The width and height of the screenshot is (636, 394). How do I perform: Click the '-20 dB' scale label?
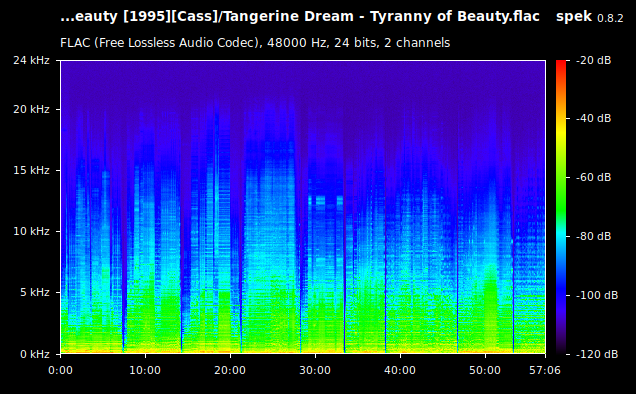(x=593, y=60)
